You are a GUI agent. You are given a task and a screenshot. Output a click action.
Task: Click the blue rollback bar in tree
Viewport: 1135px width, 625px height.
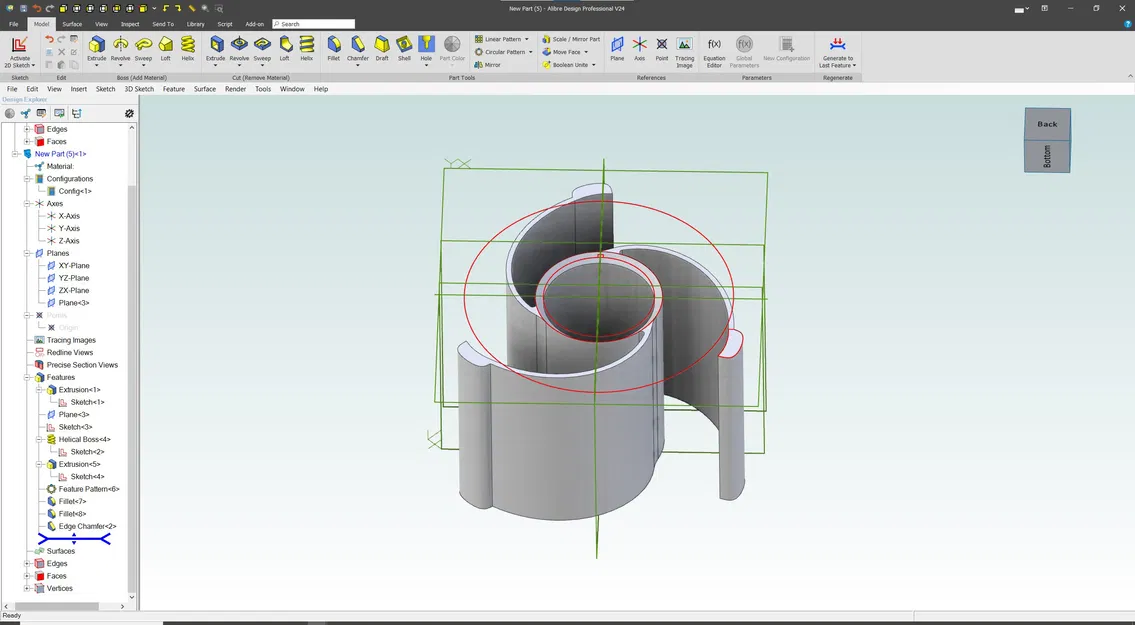pos(74,539)
